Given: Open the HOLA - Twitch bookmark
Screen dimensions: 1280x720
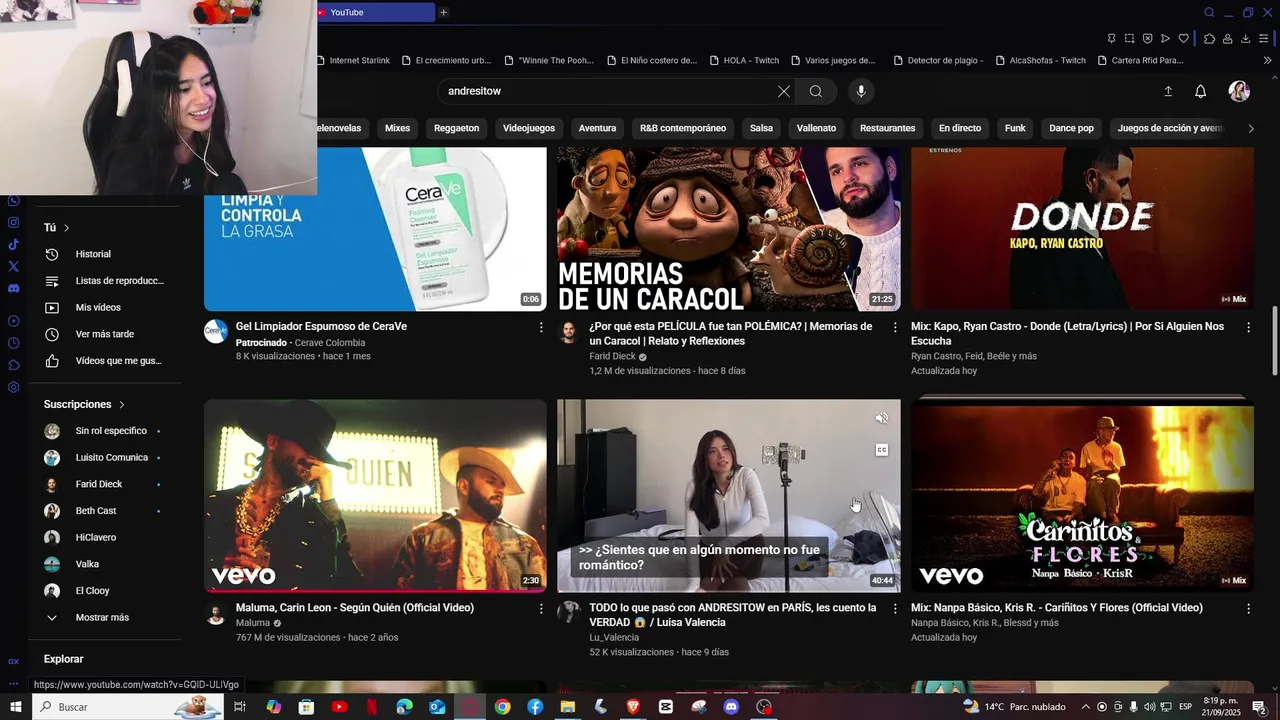Looking at the screenshot, I should coord(744,60).
